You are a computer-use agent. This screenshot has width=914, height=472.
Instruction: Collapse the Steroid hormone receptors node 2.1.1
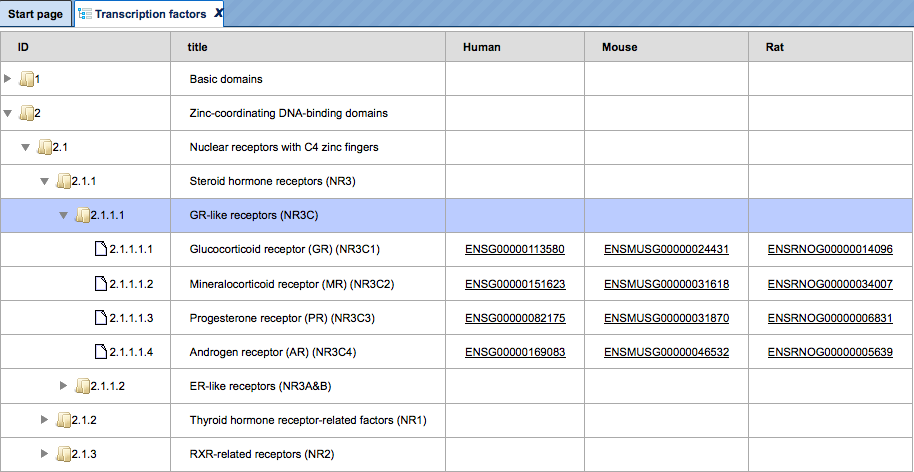[x=45, y=182]
